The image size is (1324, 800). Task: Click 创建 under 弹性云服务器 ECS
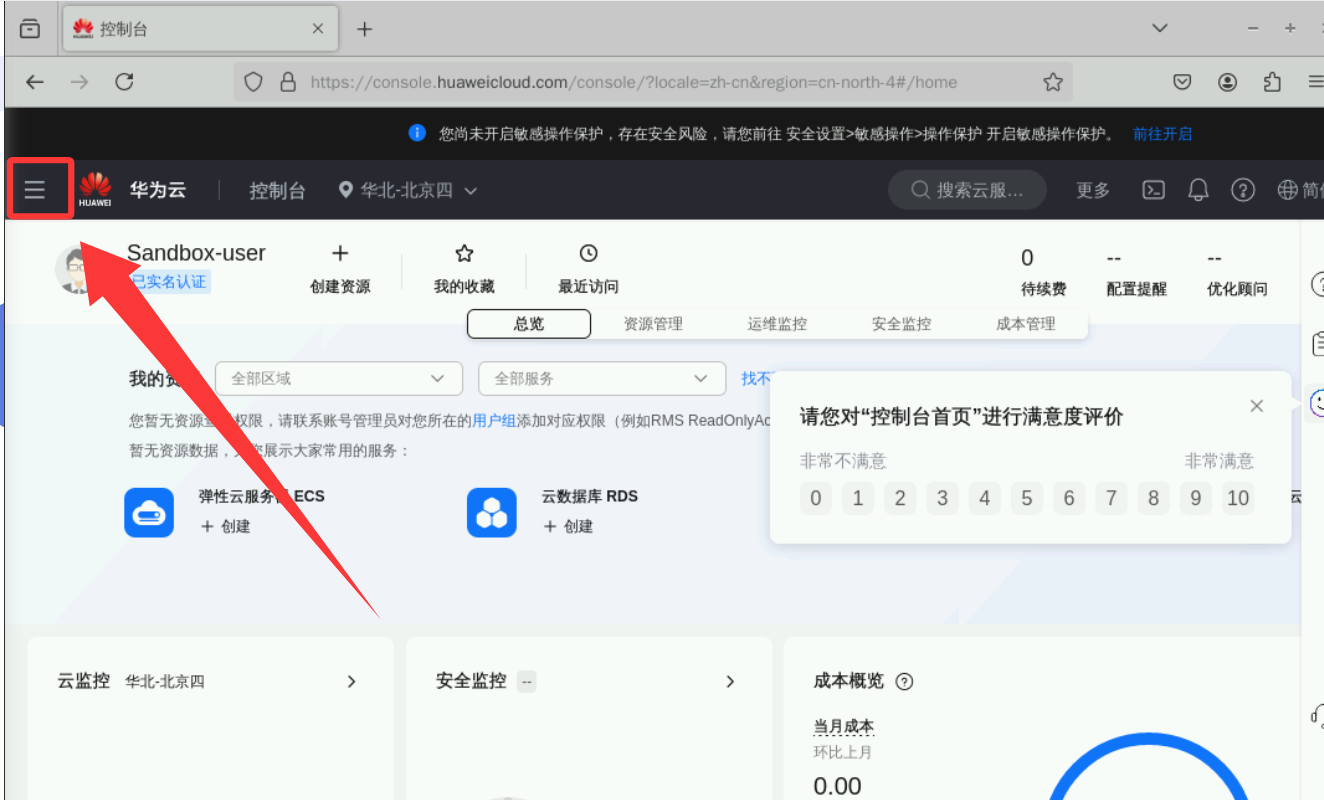pos(226,526)
